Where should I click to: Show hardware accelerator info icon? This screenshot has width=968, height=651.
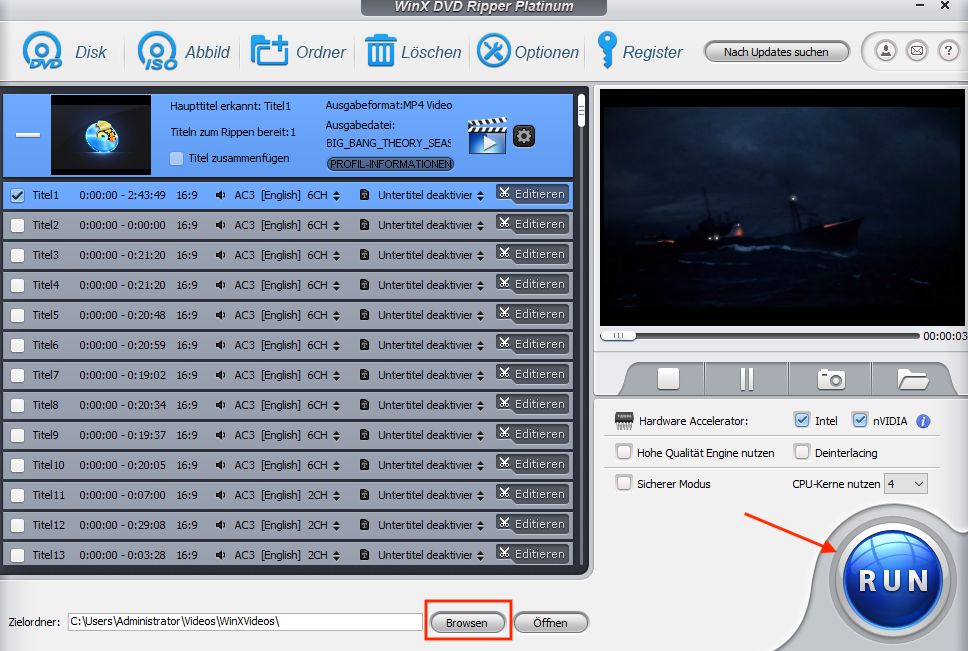coord(923,421)
